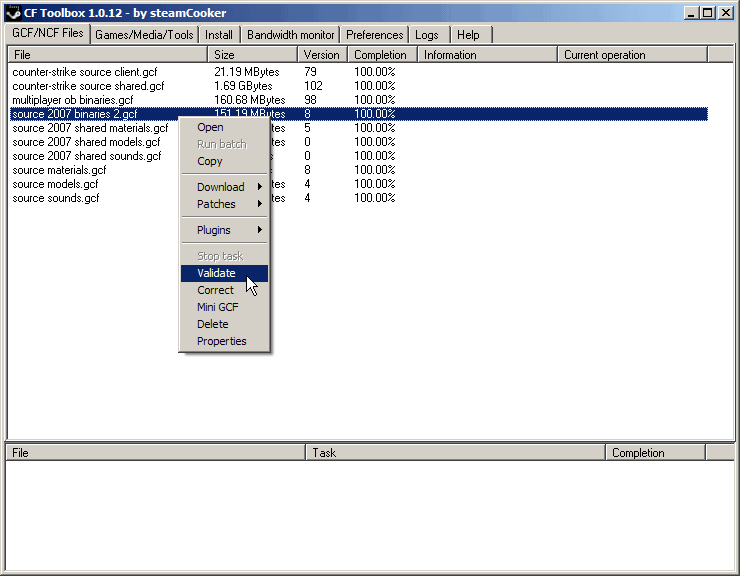Select source sounds.gcf
This screenshot has width=740, height=576.
click(x=56, y=198)
